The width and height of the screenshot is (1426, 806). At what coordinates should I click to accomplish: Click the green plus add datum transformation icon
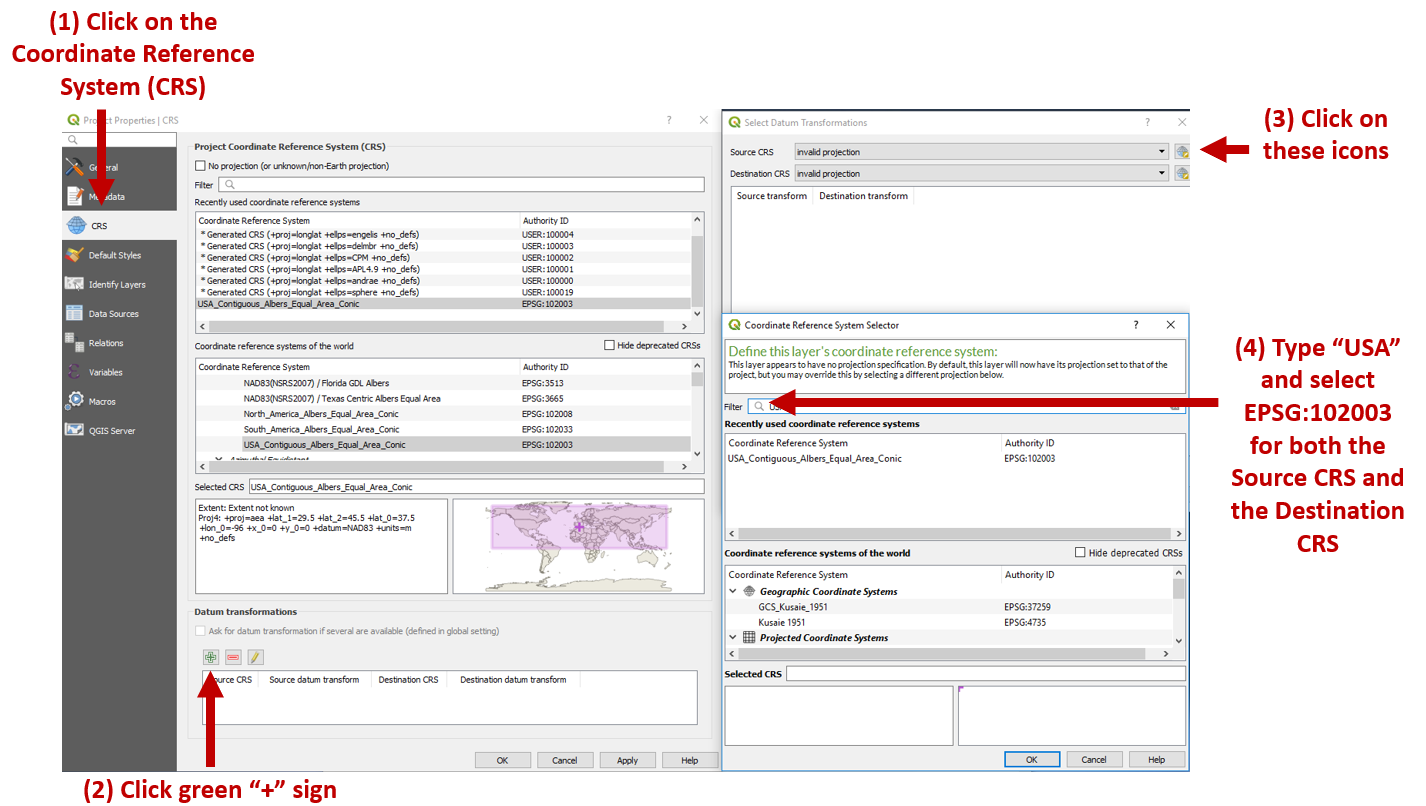(x=210, y=657)
